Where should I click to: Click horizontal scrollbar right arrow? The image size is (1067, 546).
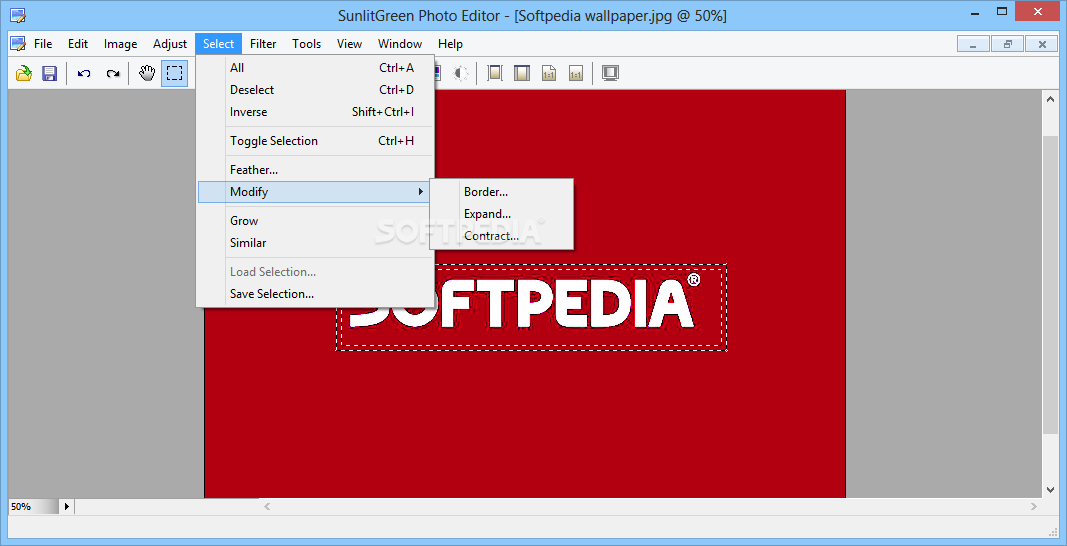click(x=1034, y=507)
